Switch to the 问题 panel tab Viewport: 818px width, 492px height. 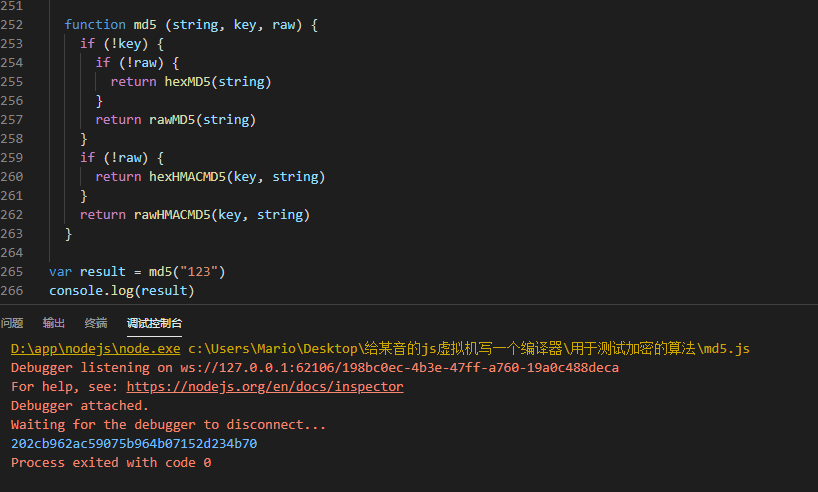[x=12, y=323]
